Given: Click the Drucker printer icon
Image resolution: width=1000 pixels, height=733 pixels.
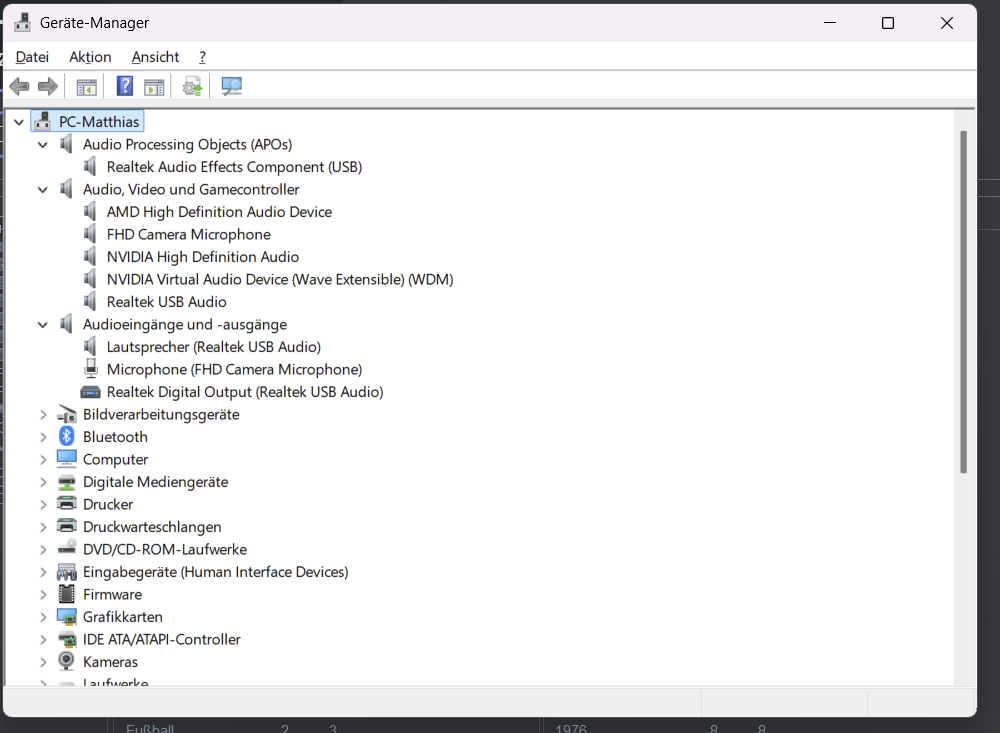Looking at the screenshot, I should [66, 503].
